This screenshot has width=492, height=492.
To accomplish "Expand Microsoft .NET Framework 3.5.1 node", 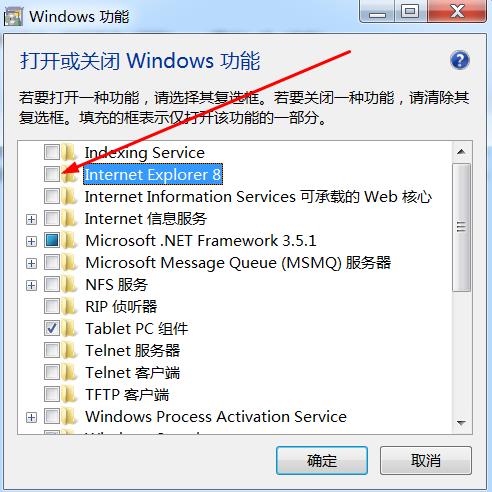I will pyautogui.click(x=31, y=241).
